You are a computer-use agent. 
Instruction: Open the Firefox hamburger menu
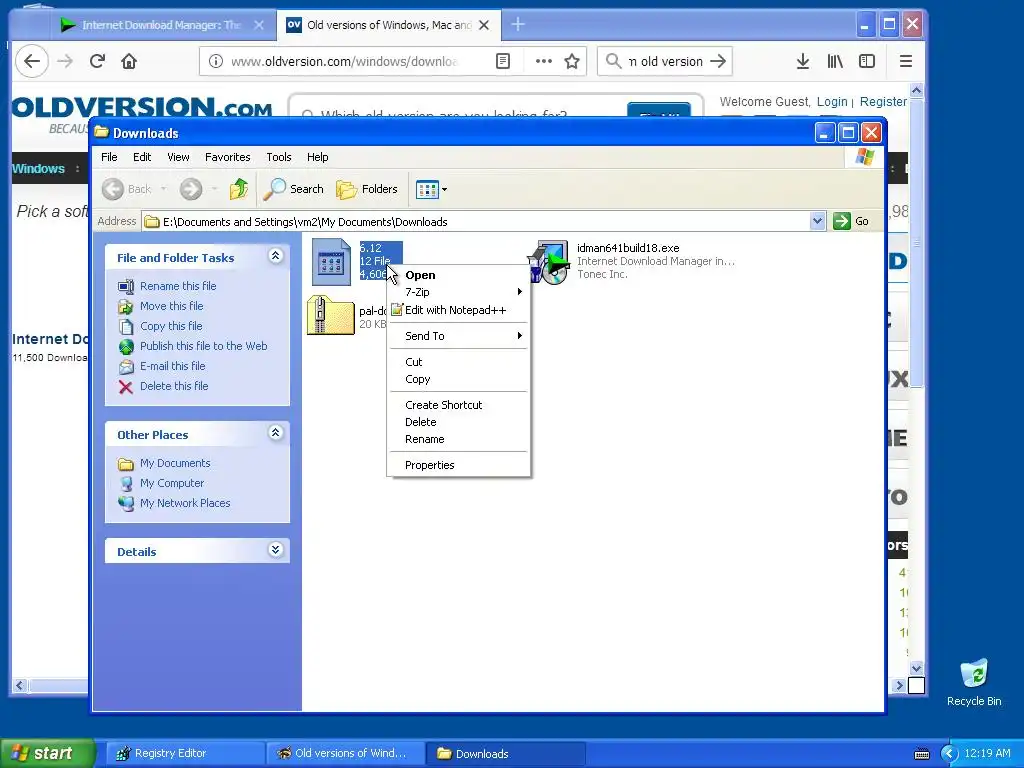click(906, 61)
